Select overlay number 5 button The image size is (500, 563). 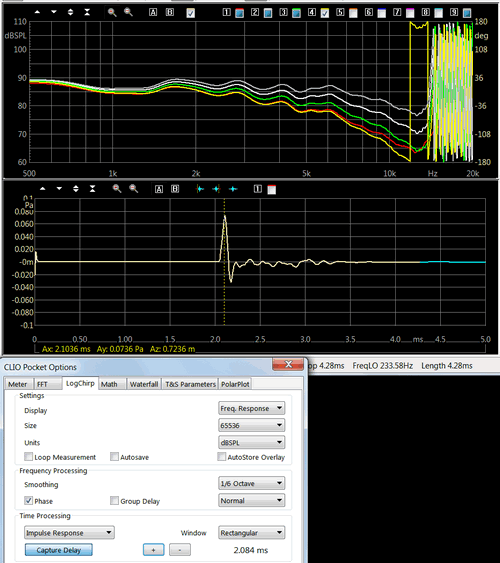tap(340, 12)
